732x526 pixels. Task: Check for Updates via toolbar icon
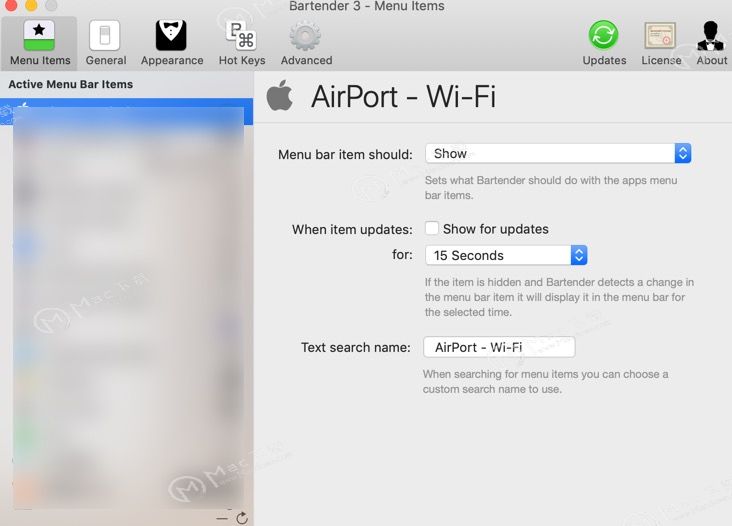coord(604,43)
